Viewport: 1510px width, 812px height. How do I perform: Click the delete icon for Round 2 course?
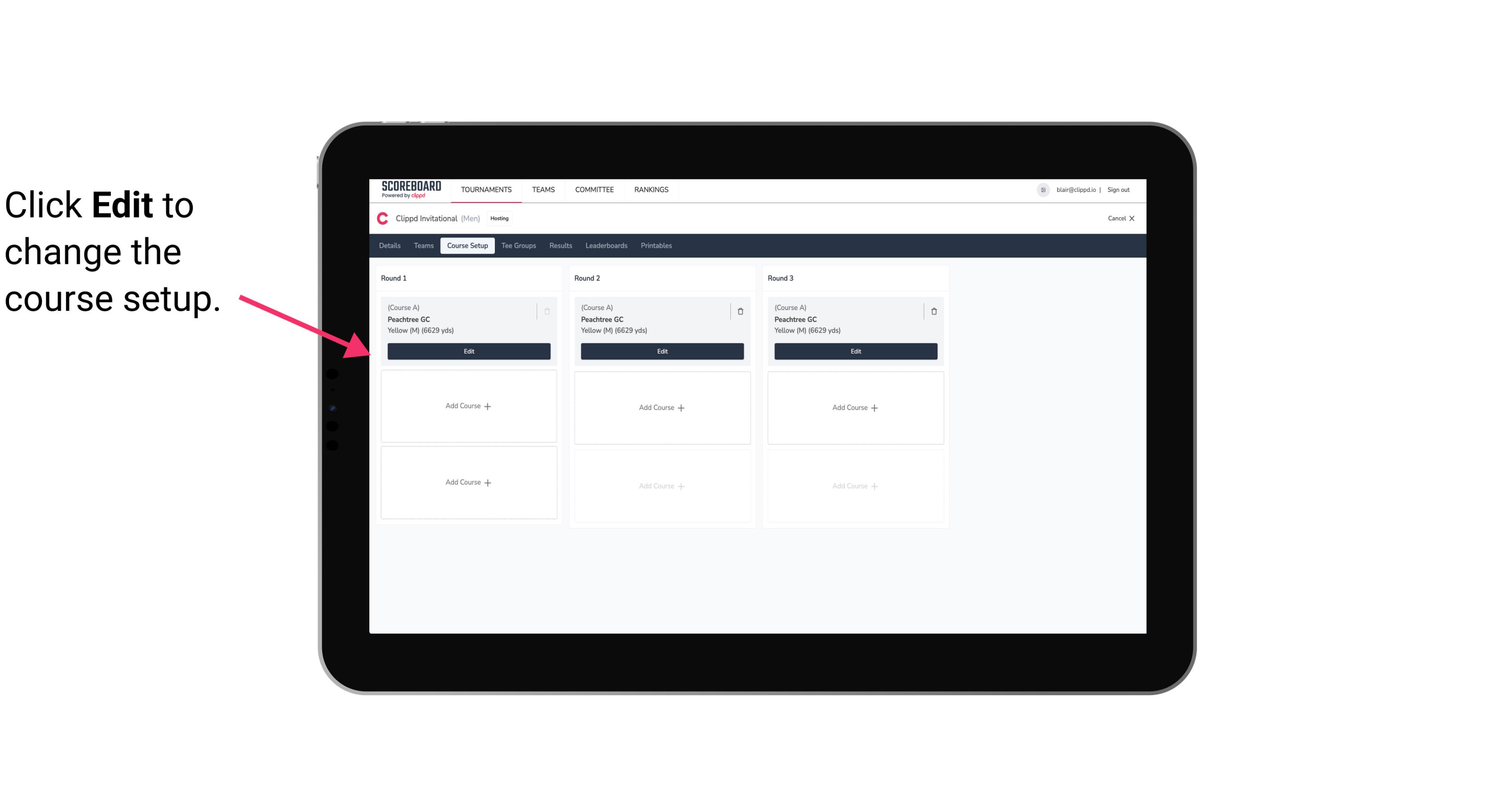pos(740,310)
